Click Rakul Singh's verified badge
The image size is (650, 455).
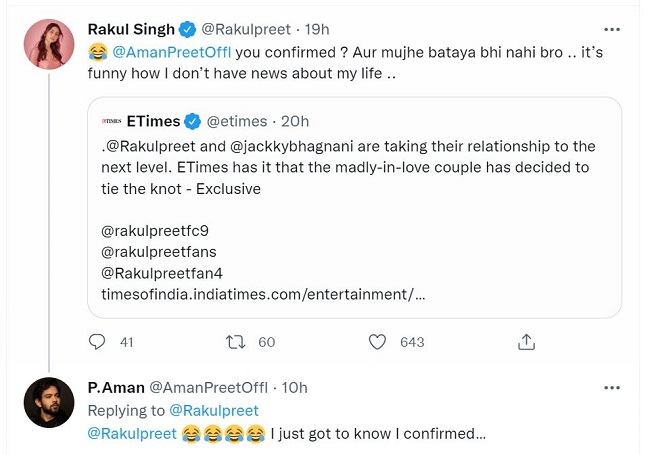click(x=188, y=27)
